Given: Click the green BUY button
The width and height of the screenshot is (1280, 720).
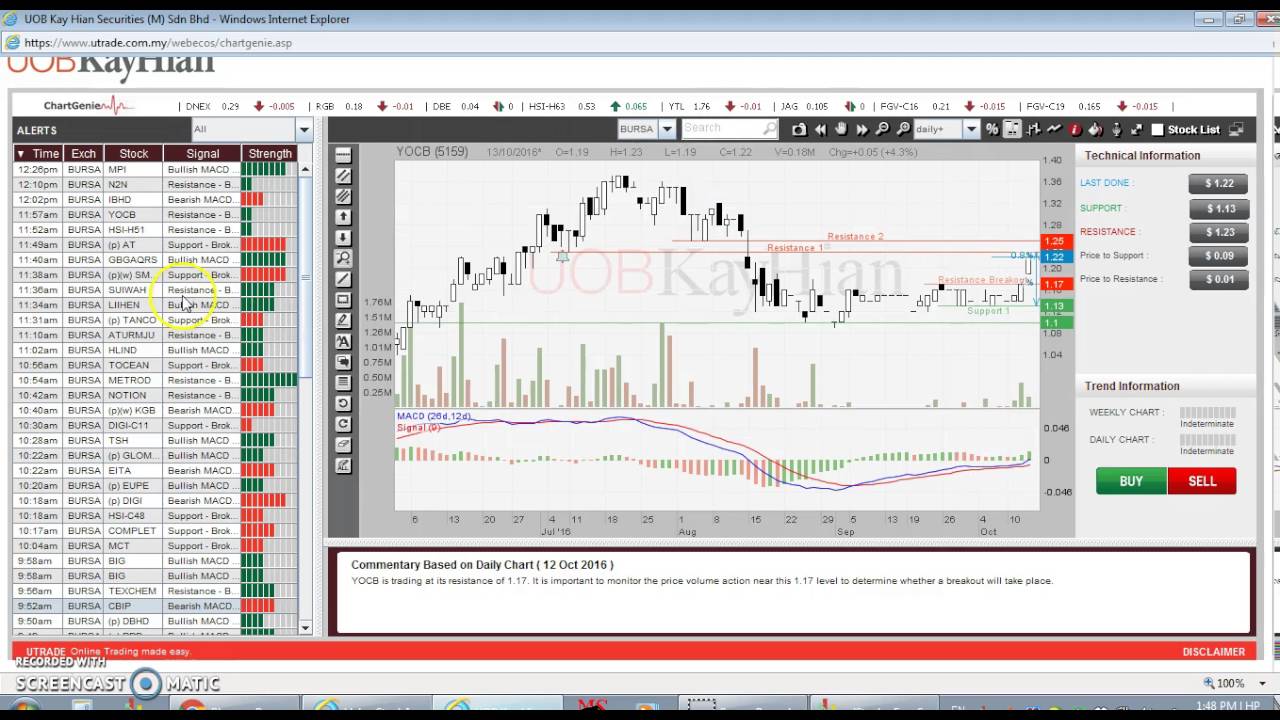Looking at the screenshot, I should (1131, 481).
